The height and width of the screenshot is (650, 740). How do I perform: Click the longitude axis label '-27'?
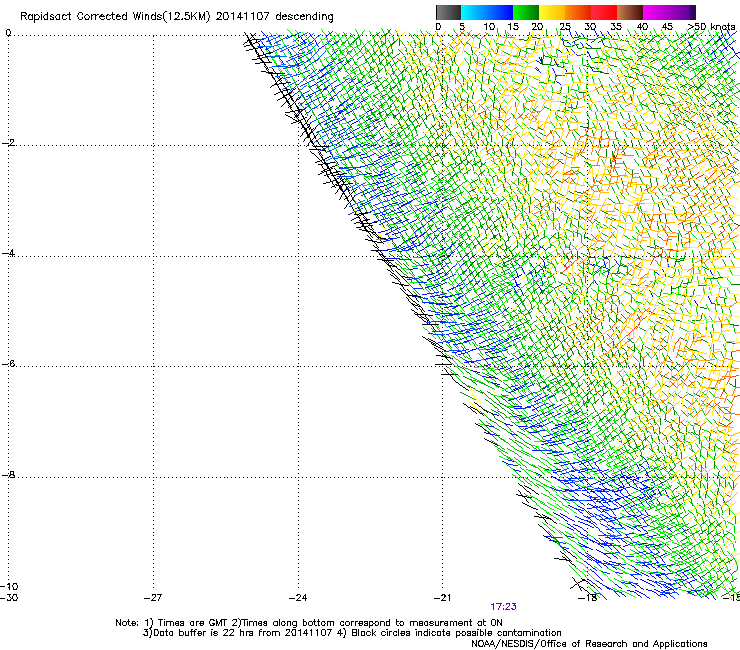[x=153, y=598]
